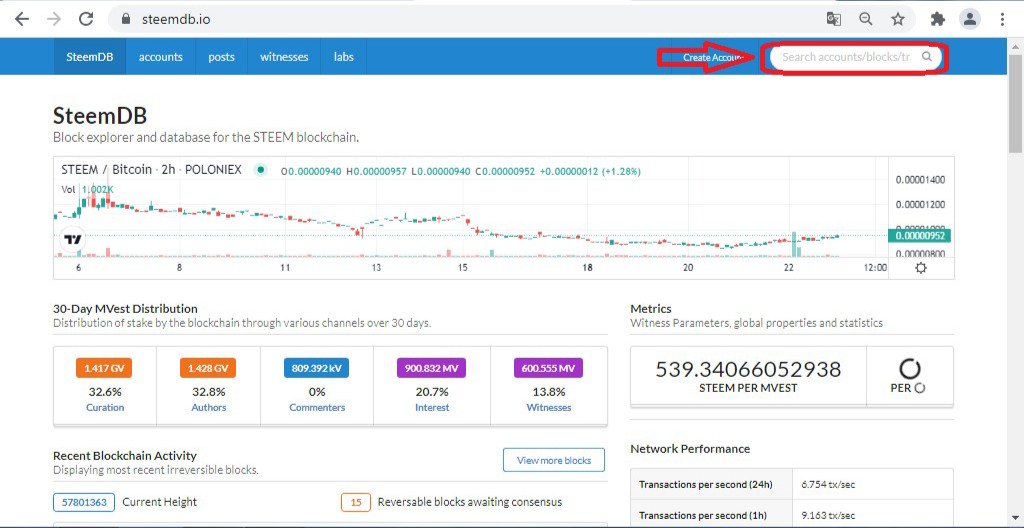The height and width of the screenshot is (528, 1024).
Task: Open the Create Account link
Action: tap(712, 58)
